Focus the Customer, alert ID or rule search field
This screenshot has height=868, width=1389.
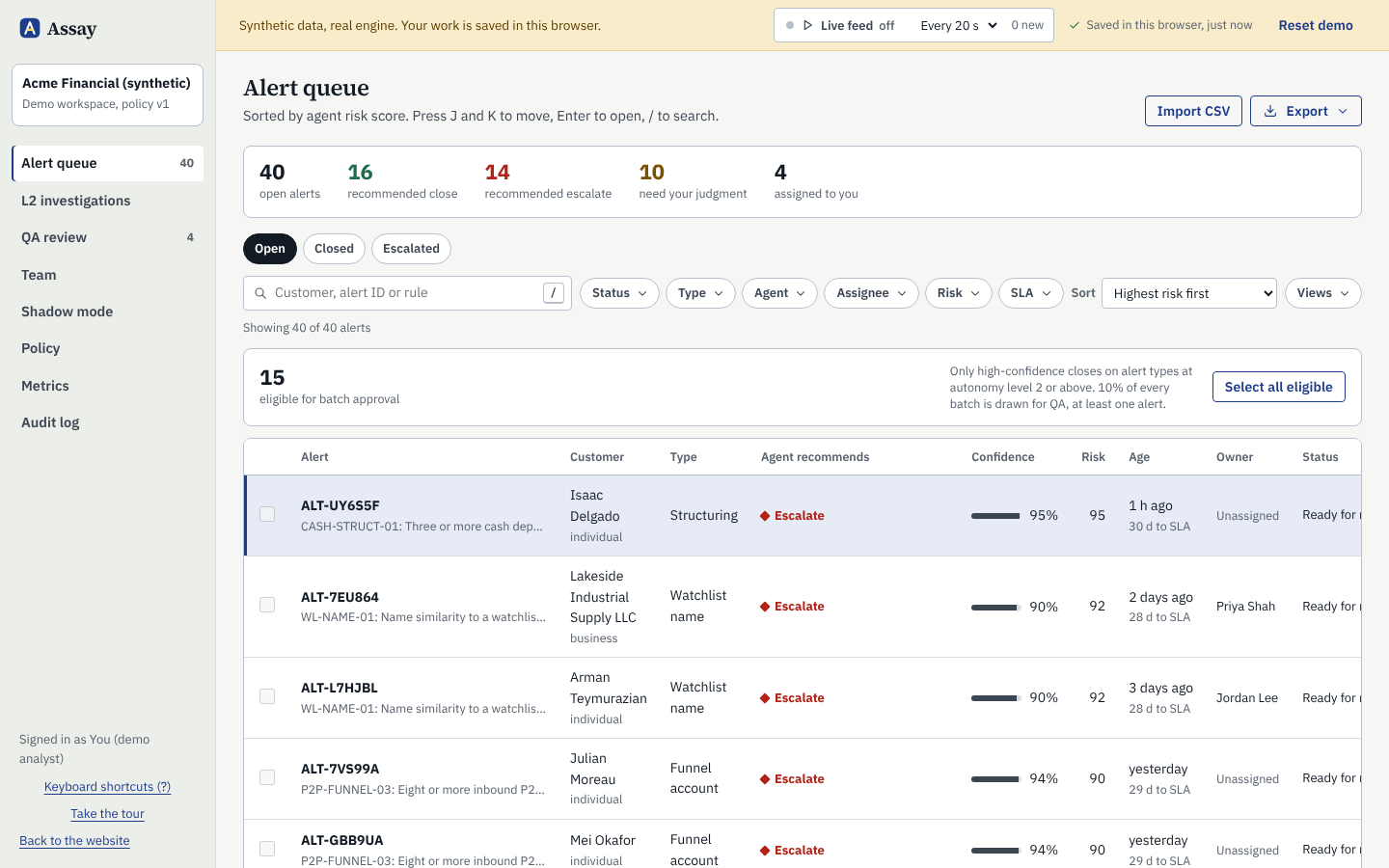(x=407, y=293)
